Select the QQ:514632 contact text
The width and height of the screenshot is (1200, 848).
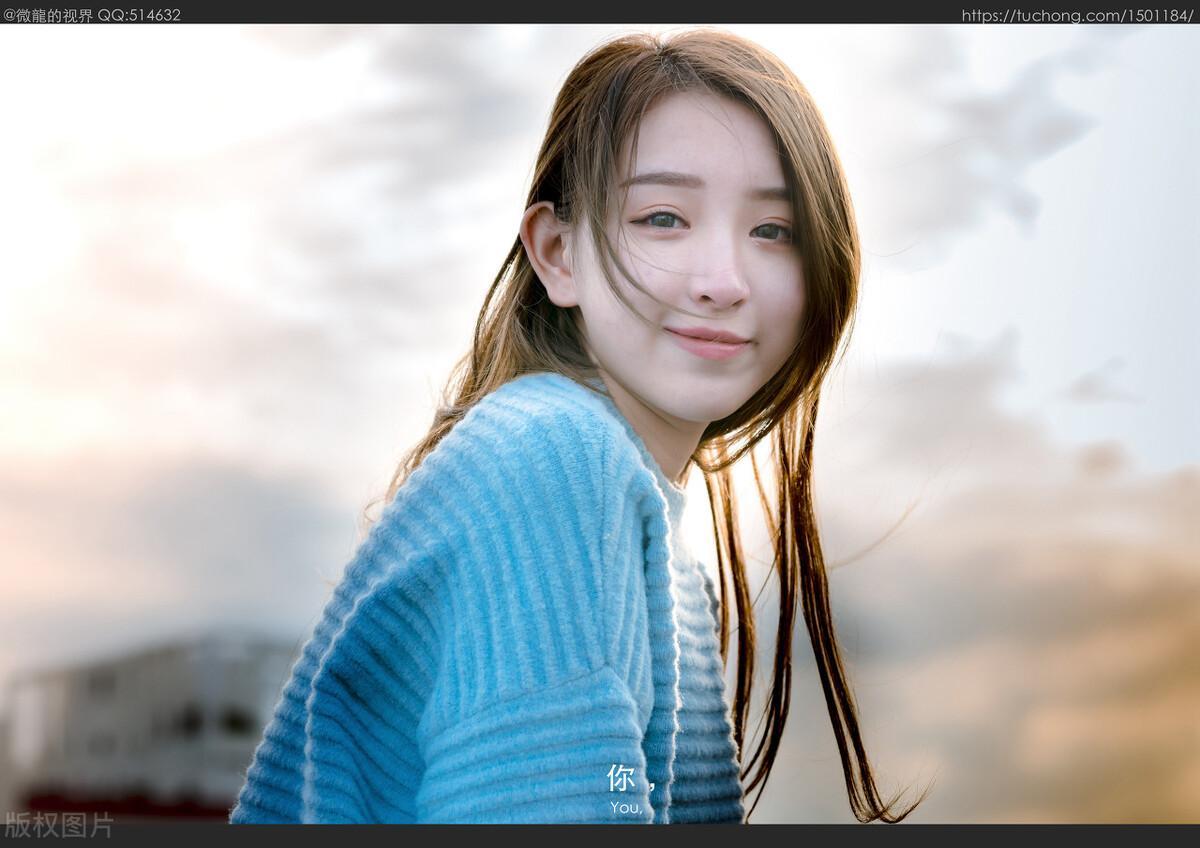[x=139, y=15]
